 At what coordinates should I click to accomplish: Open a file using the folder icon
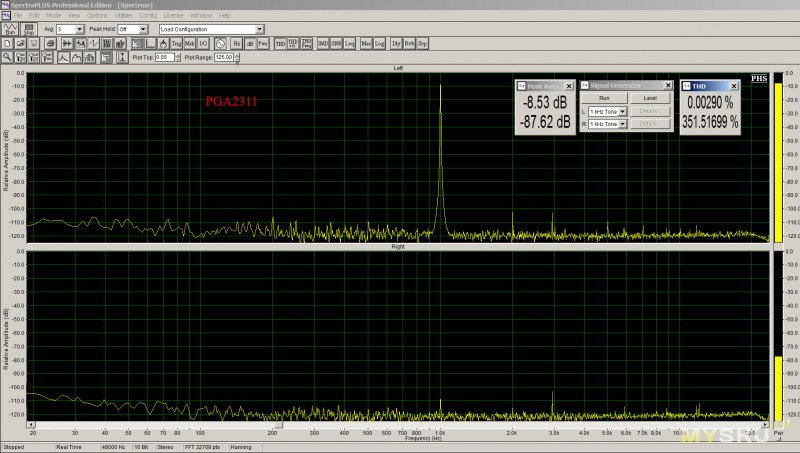[21, 44]
